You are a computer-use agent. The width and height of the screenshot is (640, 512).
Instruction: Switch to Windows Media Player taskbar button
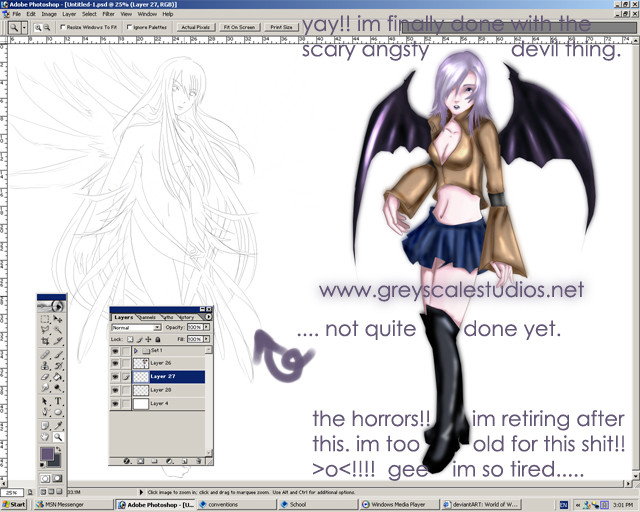[399, 505]
